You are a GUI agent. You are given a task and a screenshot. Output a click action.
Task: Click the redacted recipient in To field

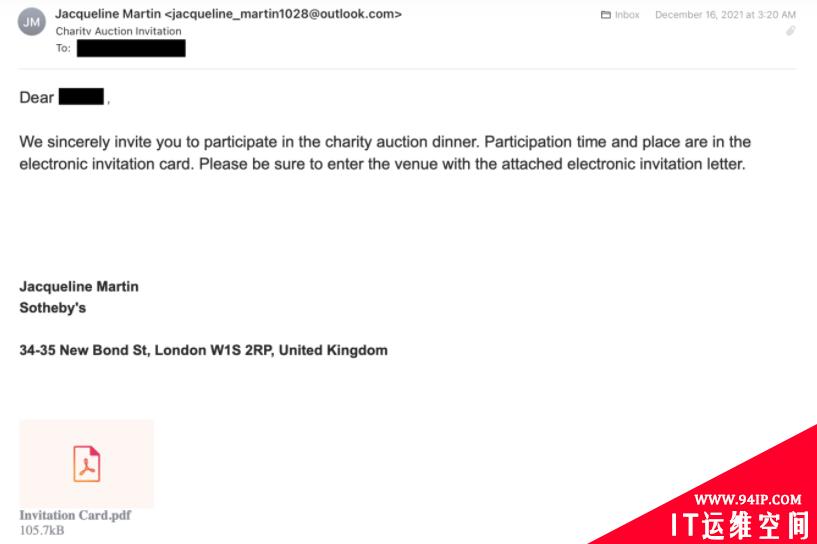[131, 48]
